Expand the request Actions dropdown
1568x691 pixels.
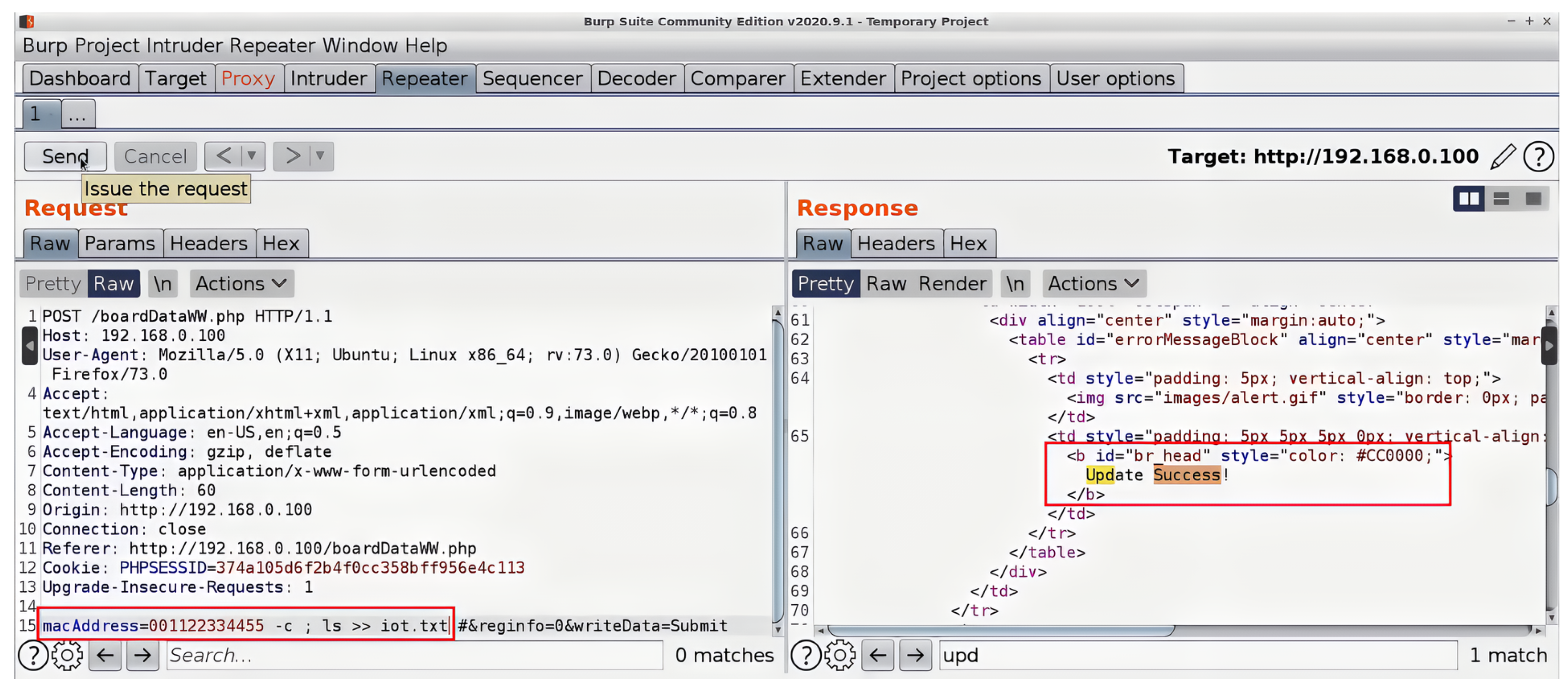coord(241,283)
